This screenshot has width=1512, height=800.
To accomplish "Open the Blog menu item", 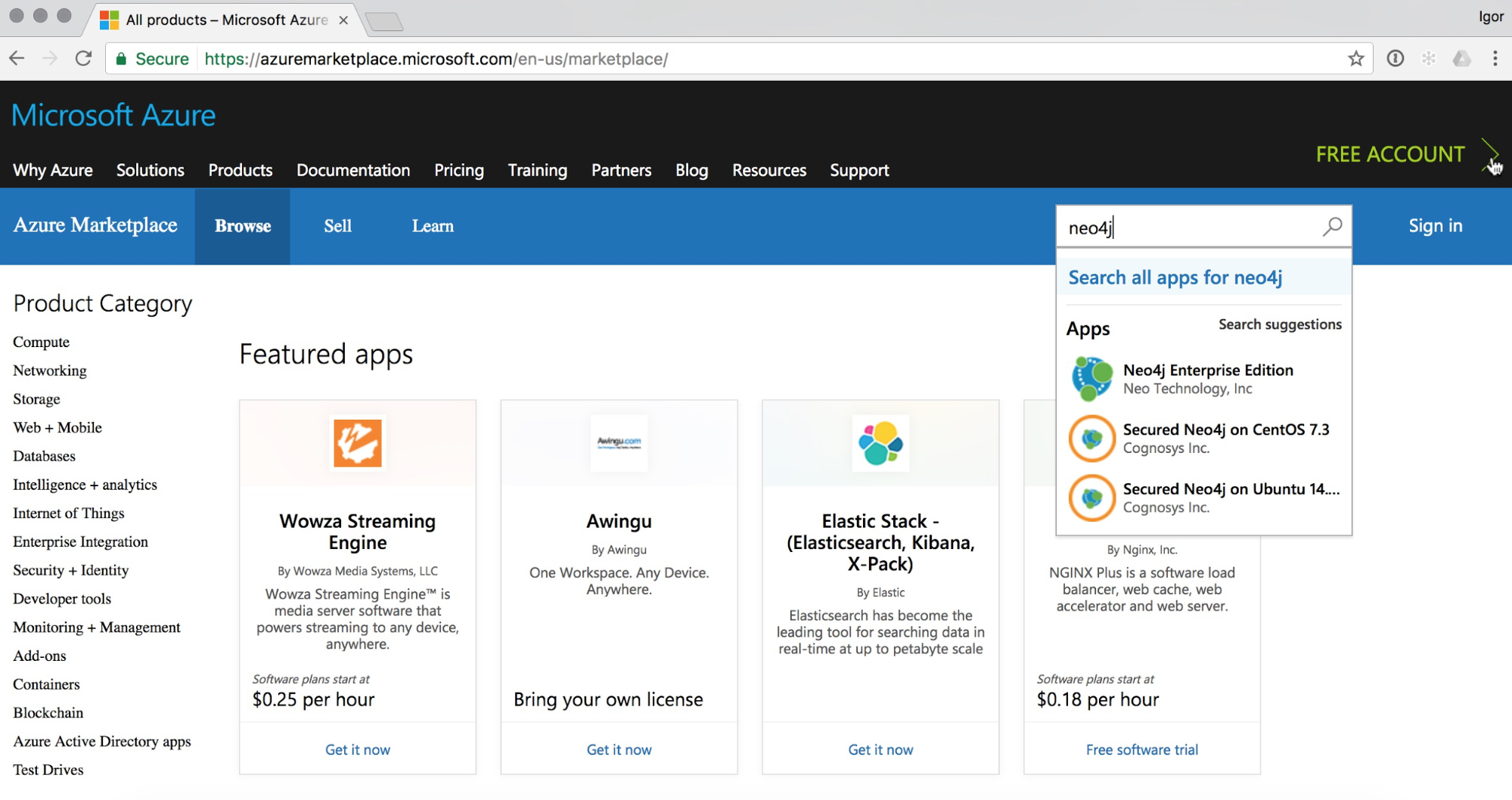I will click(692, 170).
